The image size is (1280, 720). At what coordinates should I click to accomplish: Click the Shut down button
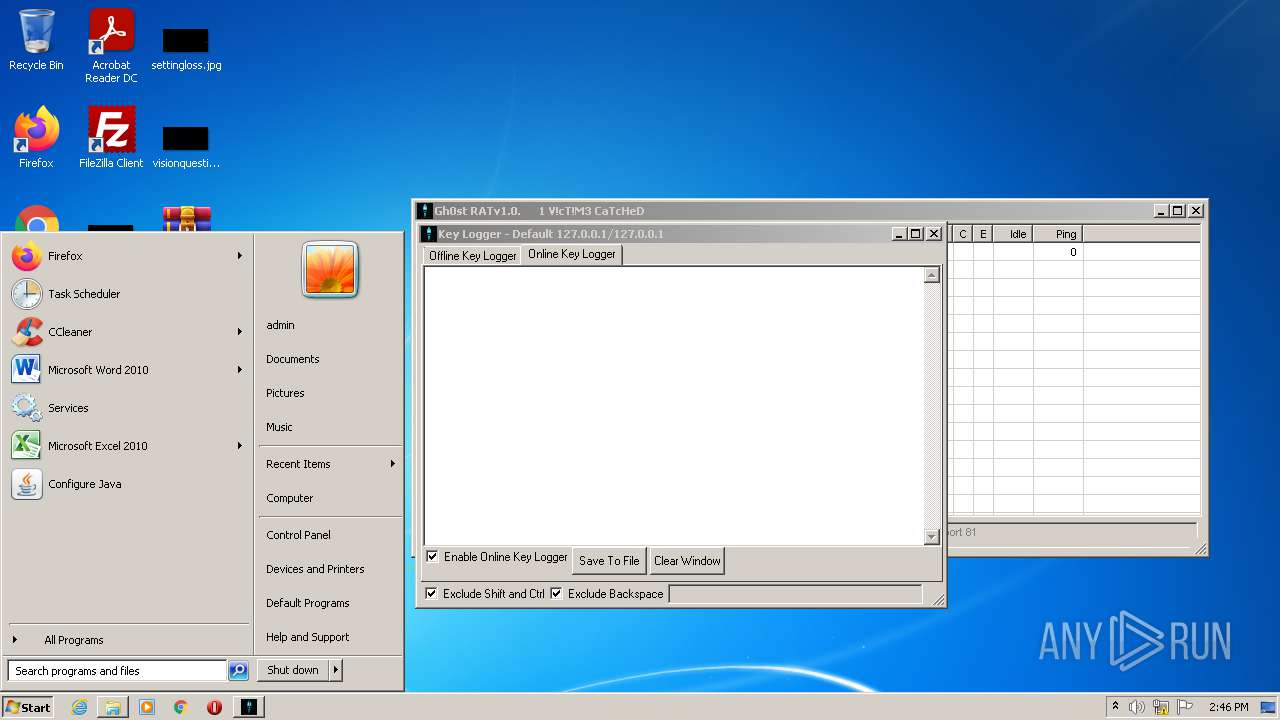point(293,671)
